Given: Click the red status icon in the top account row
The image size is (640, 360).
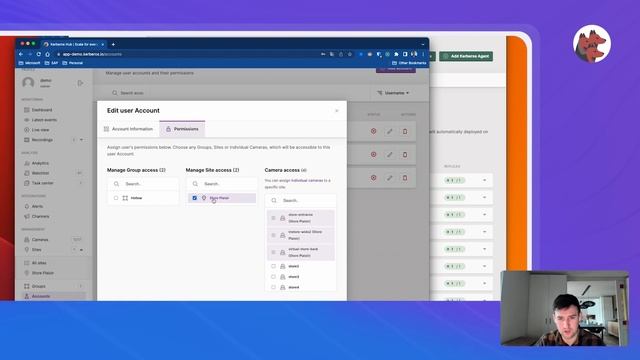Looking at the screenshot, I should click(373, 131).
